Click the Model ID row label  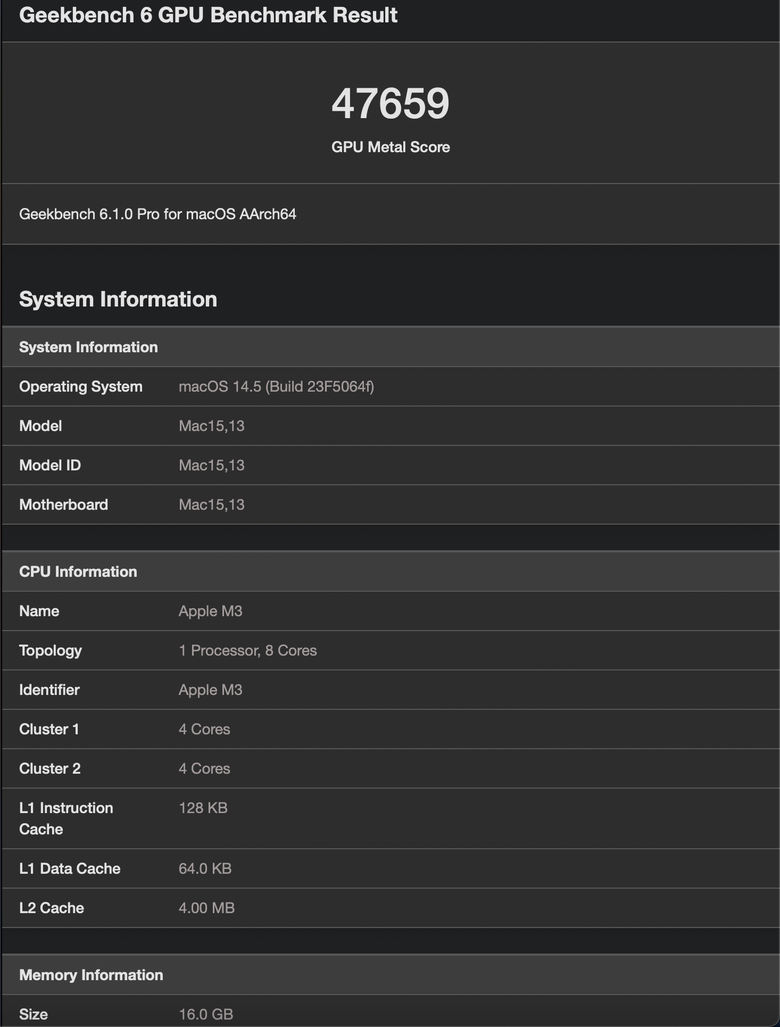[x=50, y=465]
